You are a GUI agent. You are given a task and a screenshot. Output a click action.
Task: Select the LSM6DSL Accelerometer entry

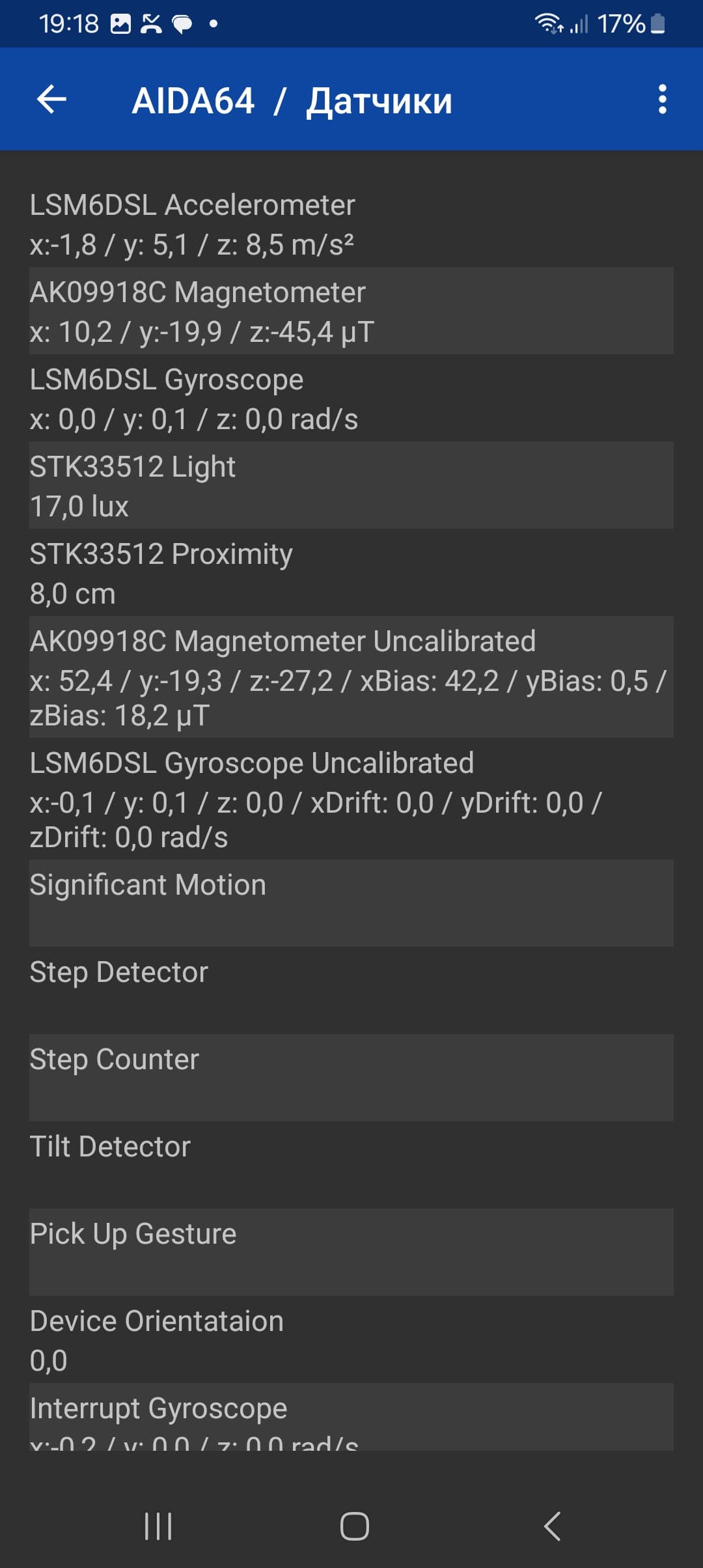click(x=351, y=224)
